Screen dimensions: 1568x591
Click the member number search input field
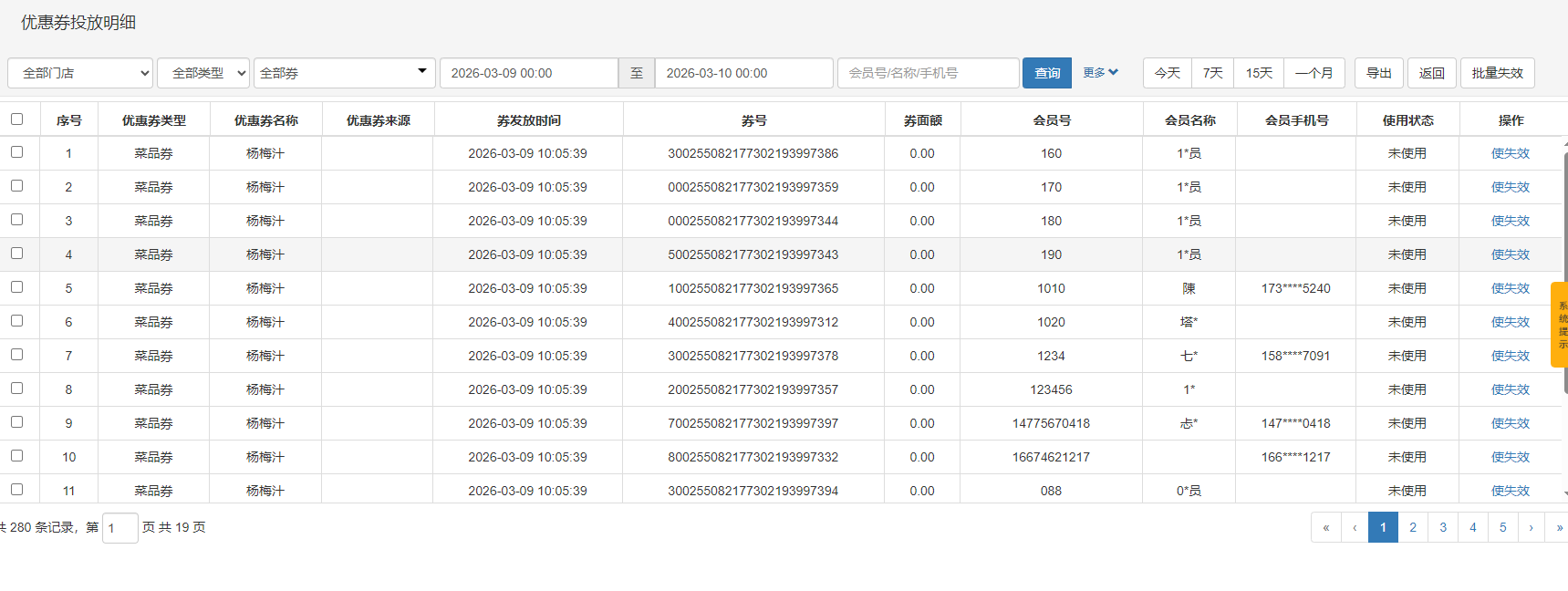928,73
